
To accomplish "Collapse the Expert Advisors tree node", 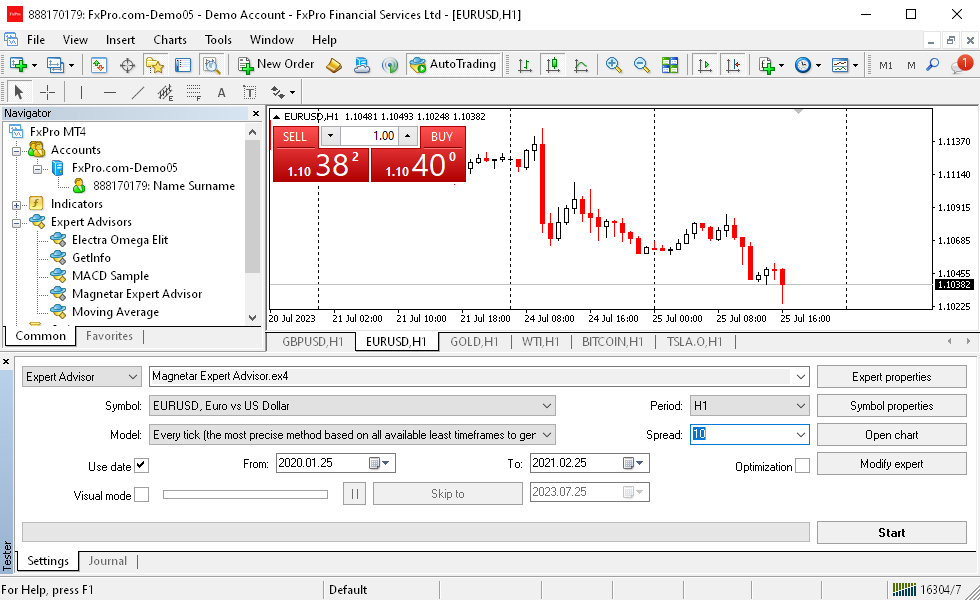I will click(17, 222).
